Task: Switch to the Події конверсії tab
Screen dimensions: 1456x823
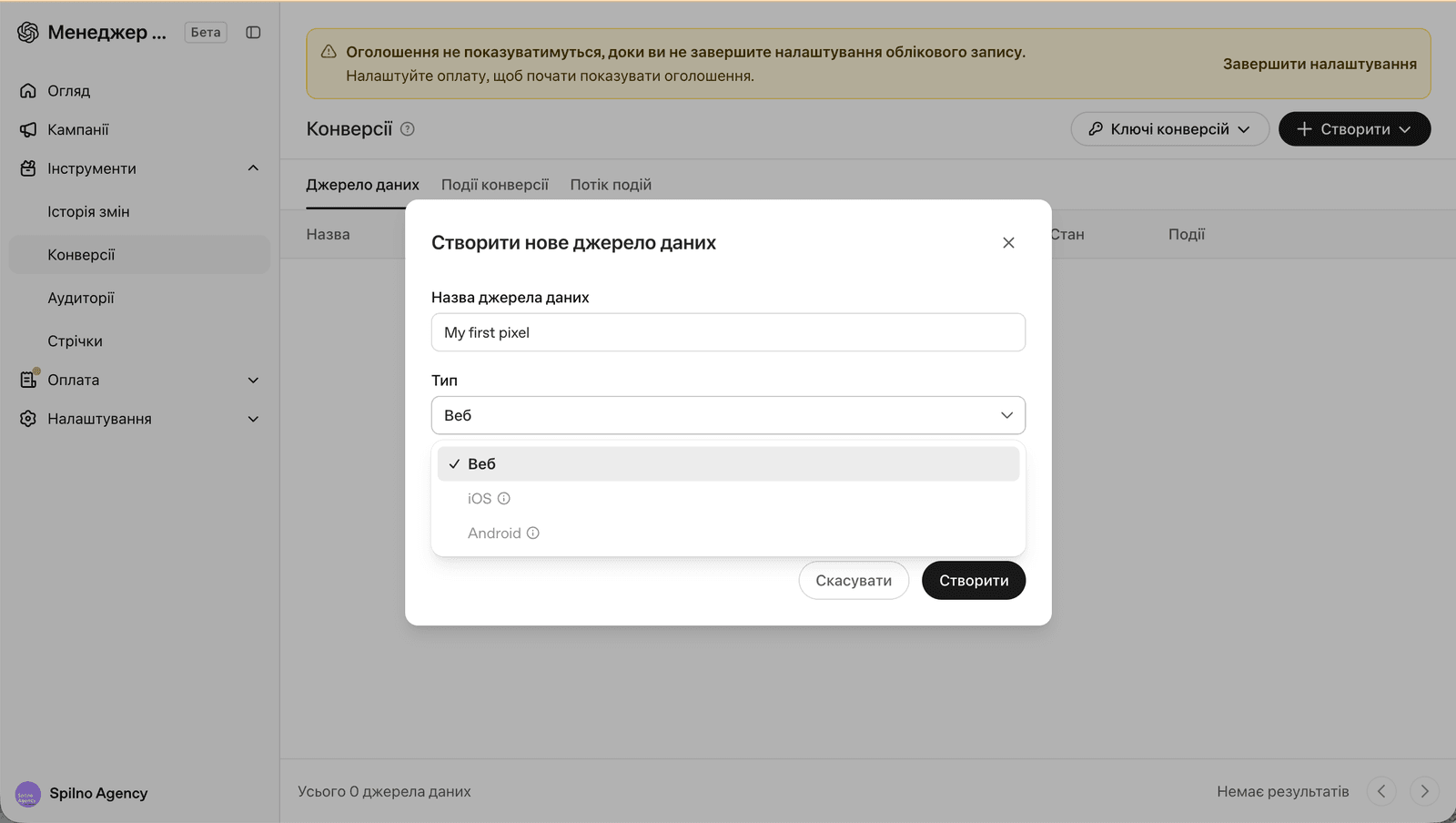Action: pos(495,185)
